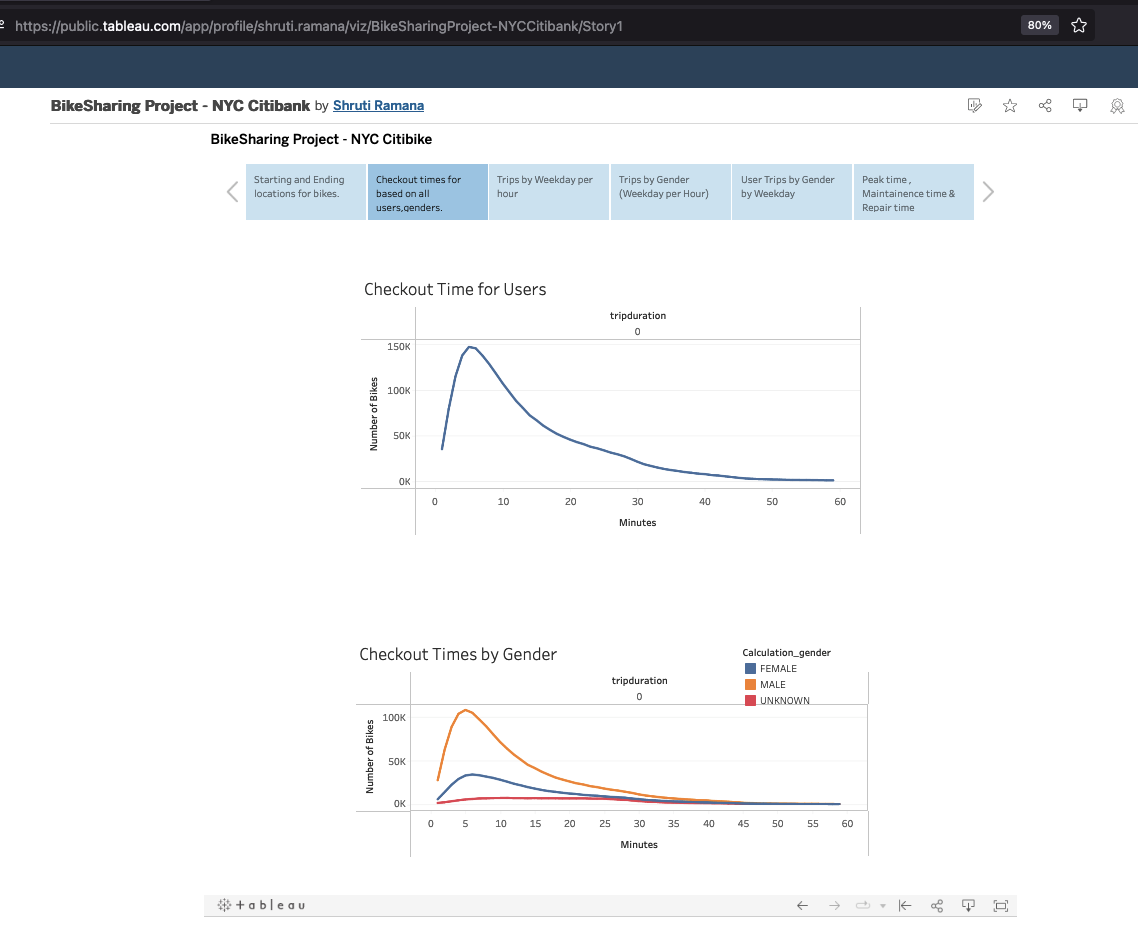The height and width of the screenshot is (938, 1138).
Task: Click the BikeSharing Project - NYC Citibank heading
Action: (180, 105)
